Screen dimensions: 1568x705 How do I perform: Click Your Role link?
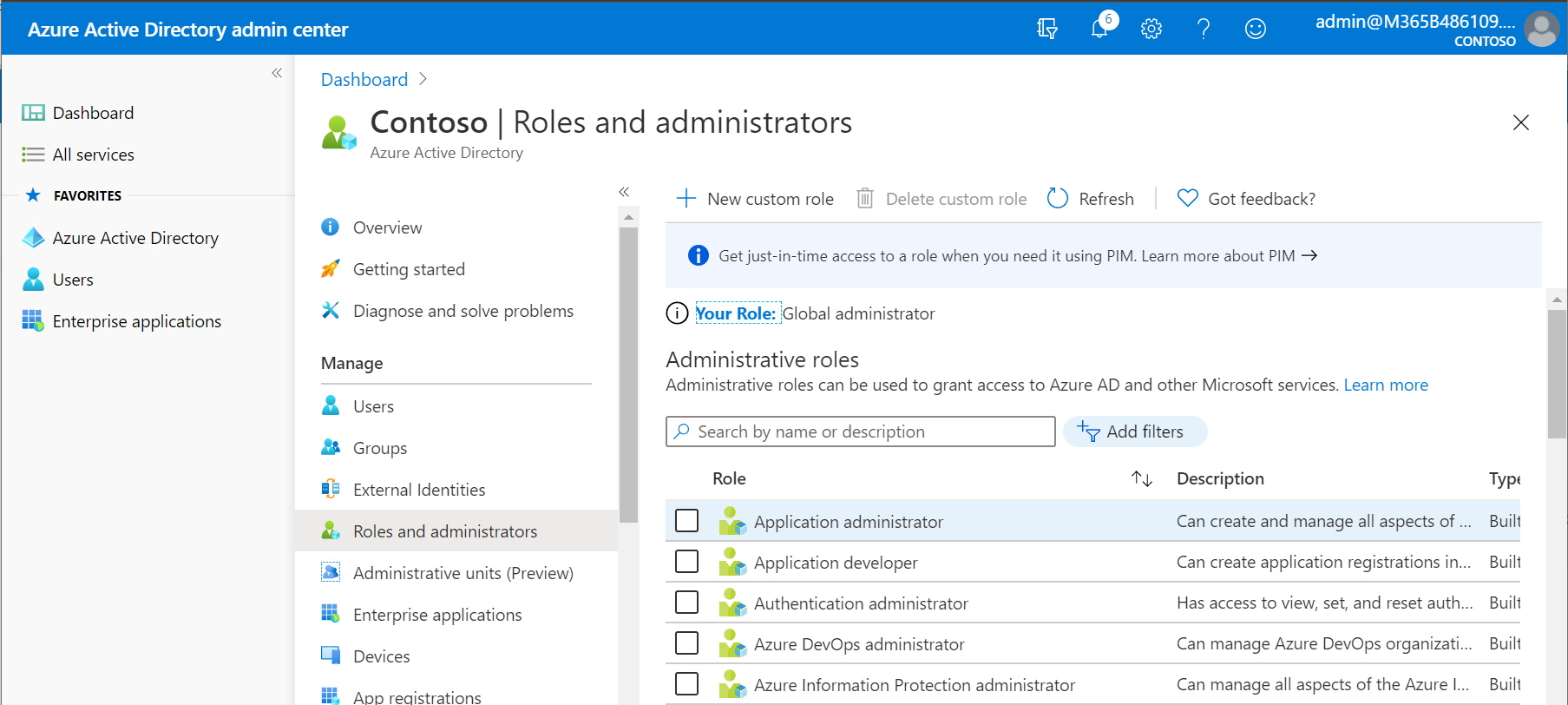(x=736, y=313)
